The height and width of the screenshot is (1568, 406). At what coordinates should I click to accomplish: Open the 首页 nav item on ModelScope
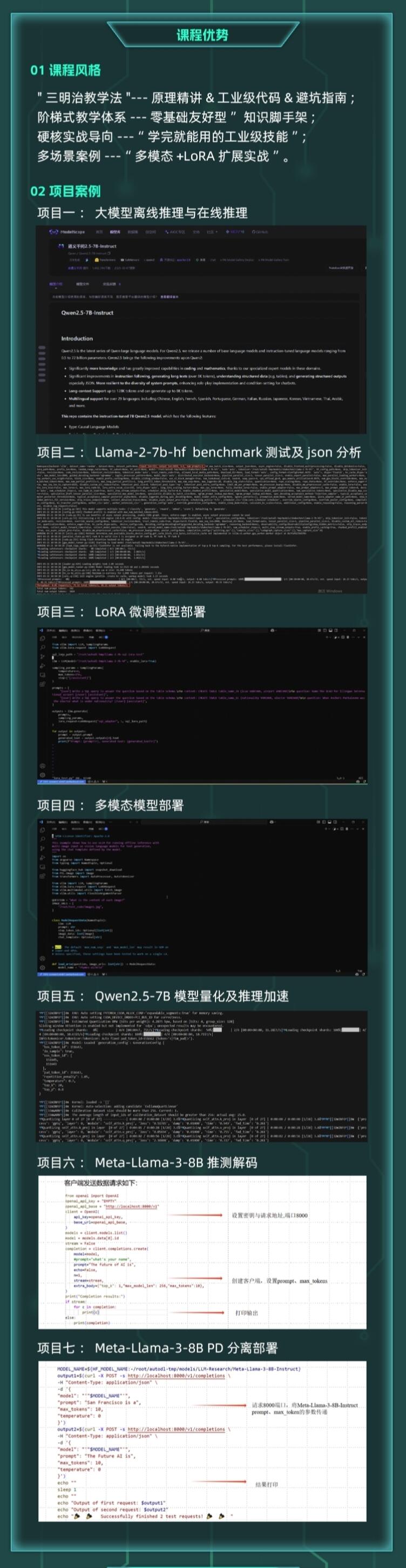(100, 232)
